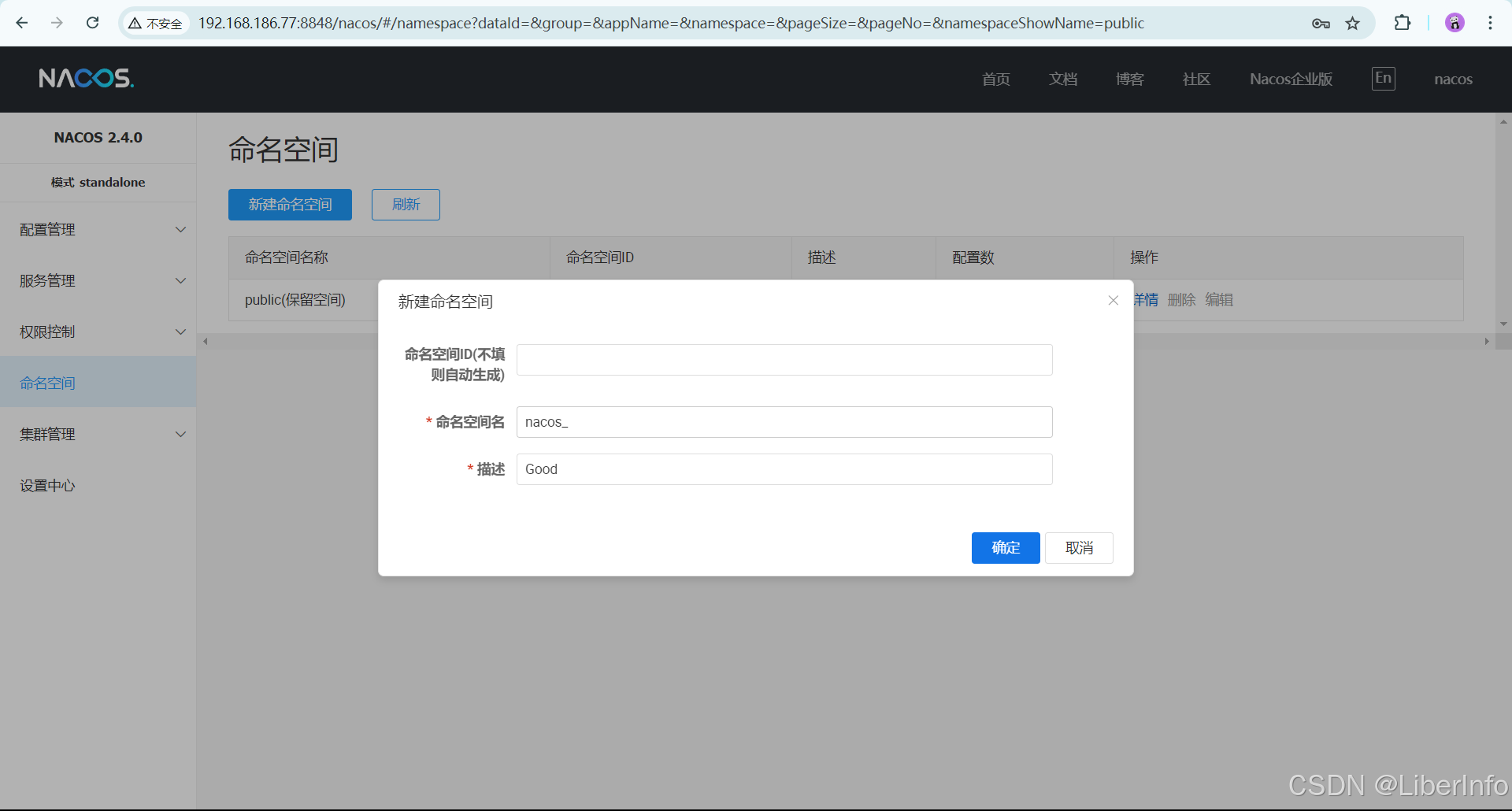Click the browser address bar URL

click(671, 24)
